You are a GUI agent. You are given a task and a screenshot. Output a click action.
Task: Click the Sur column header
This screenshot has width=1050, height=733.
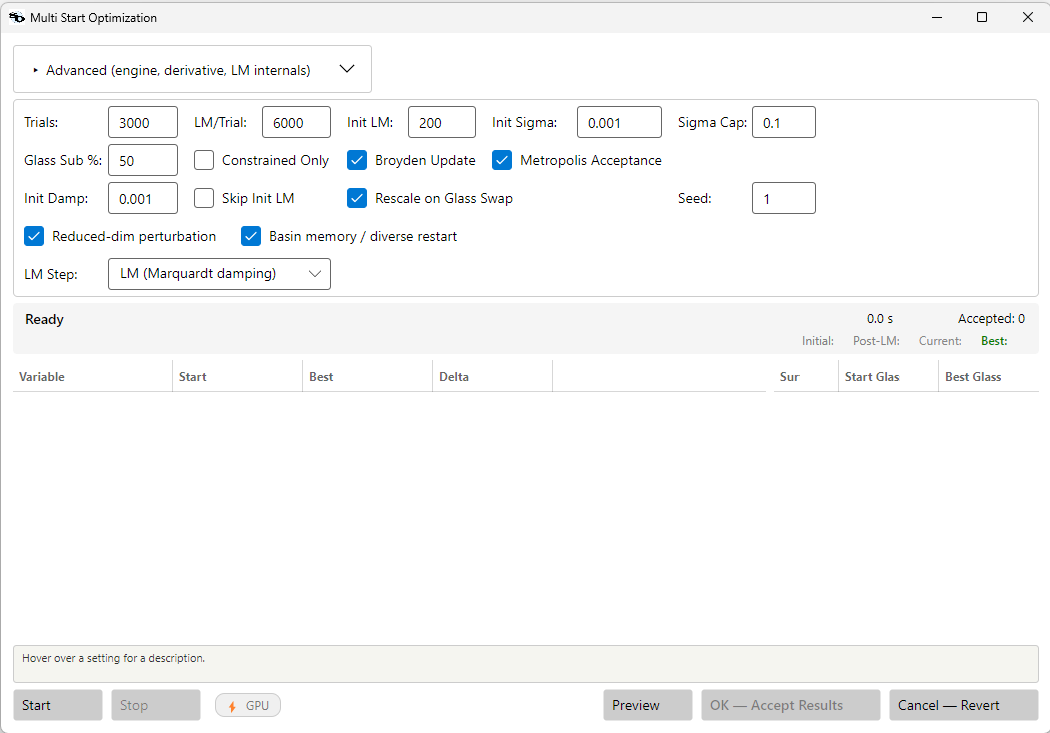pyautogui.click(x=806, y=377)
